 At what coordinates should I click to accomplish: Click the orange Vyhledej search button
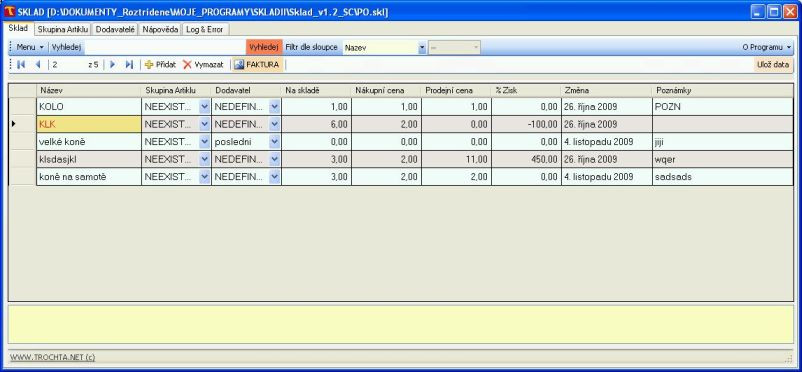coord(264,47)
